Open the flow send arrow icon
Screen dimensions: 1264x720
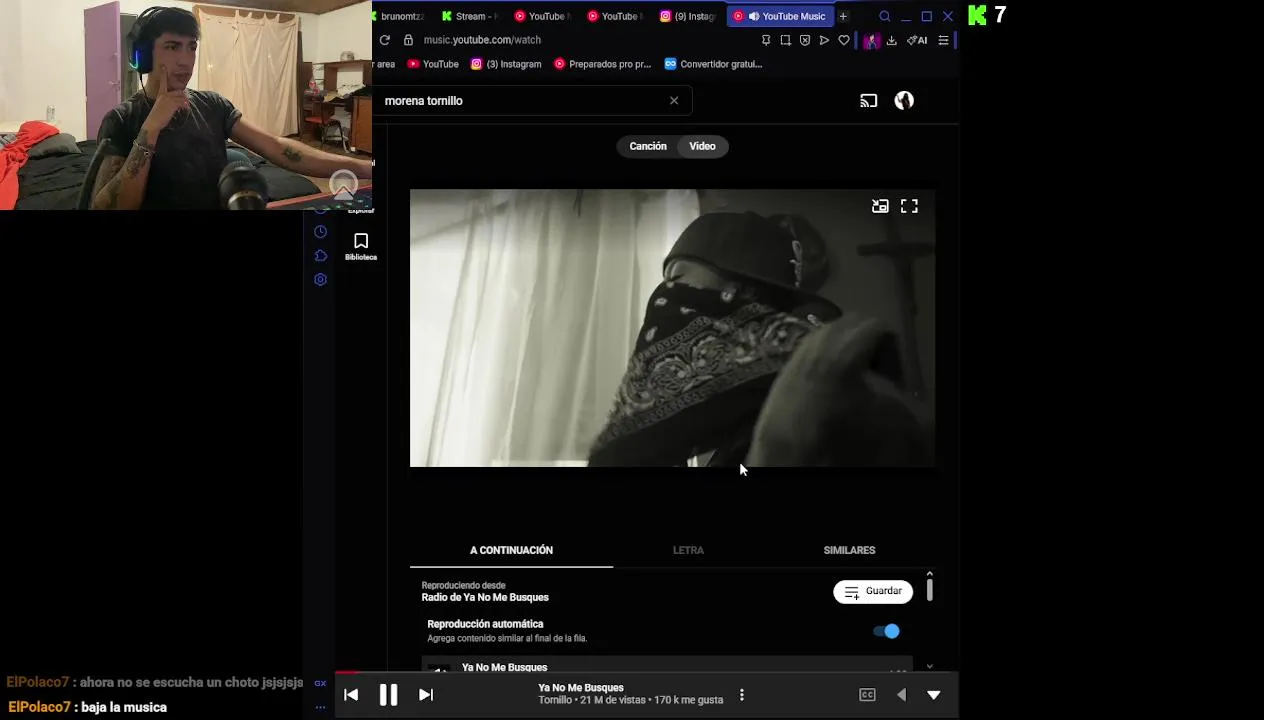pos(824,40)
